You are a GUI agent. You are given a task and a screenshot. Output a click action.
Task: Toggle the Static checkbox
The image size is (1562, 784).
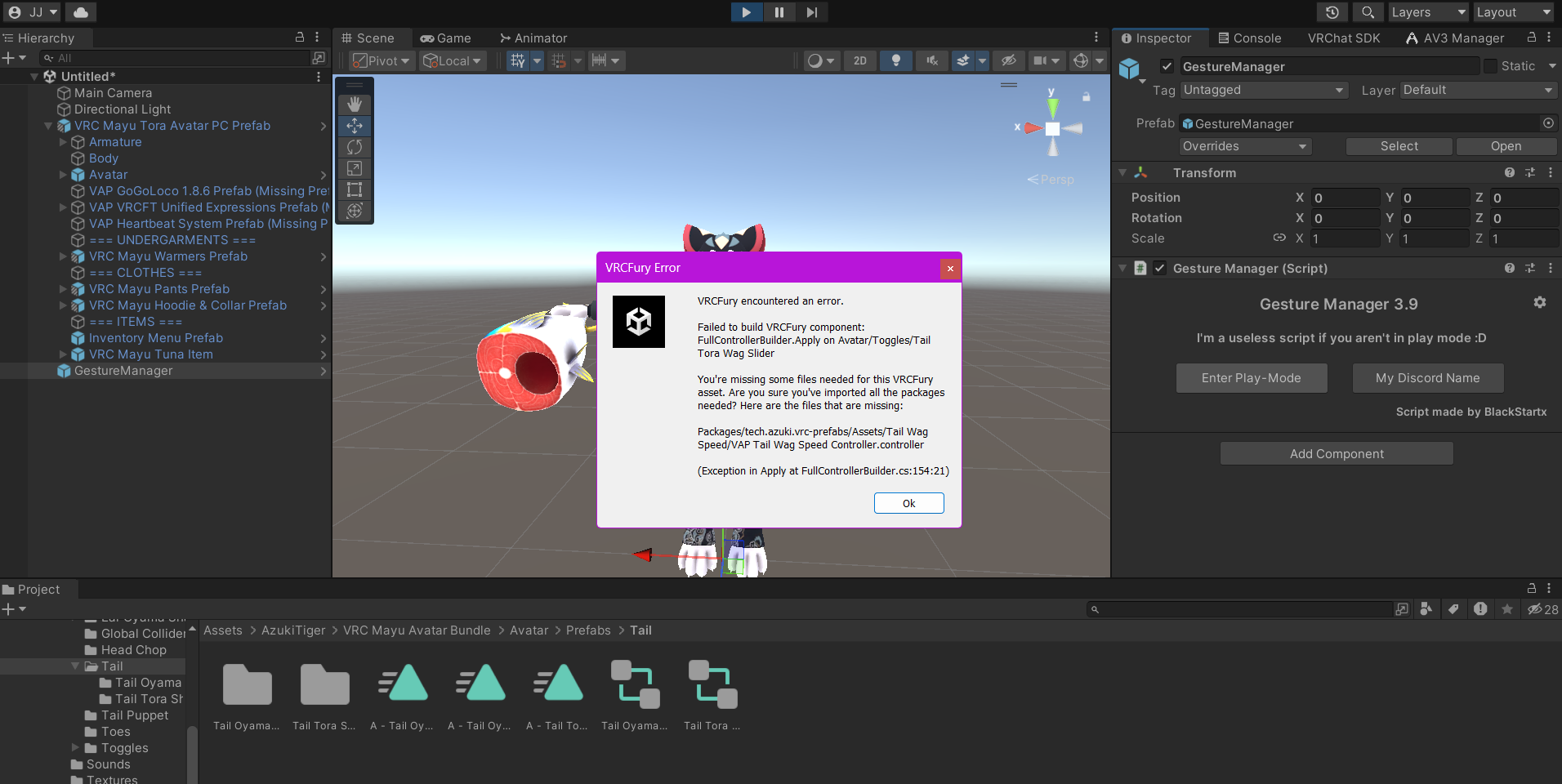(1491, 66)
